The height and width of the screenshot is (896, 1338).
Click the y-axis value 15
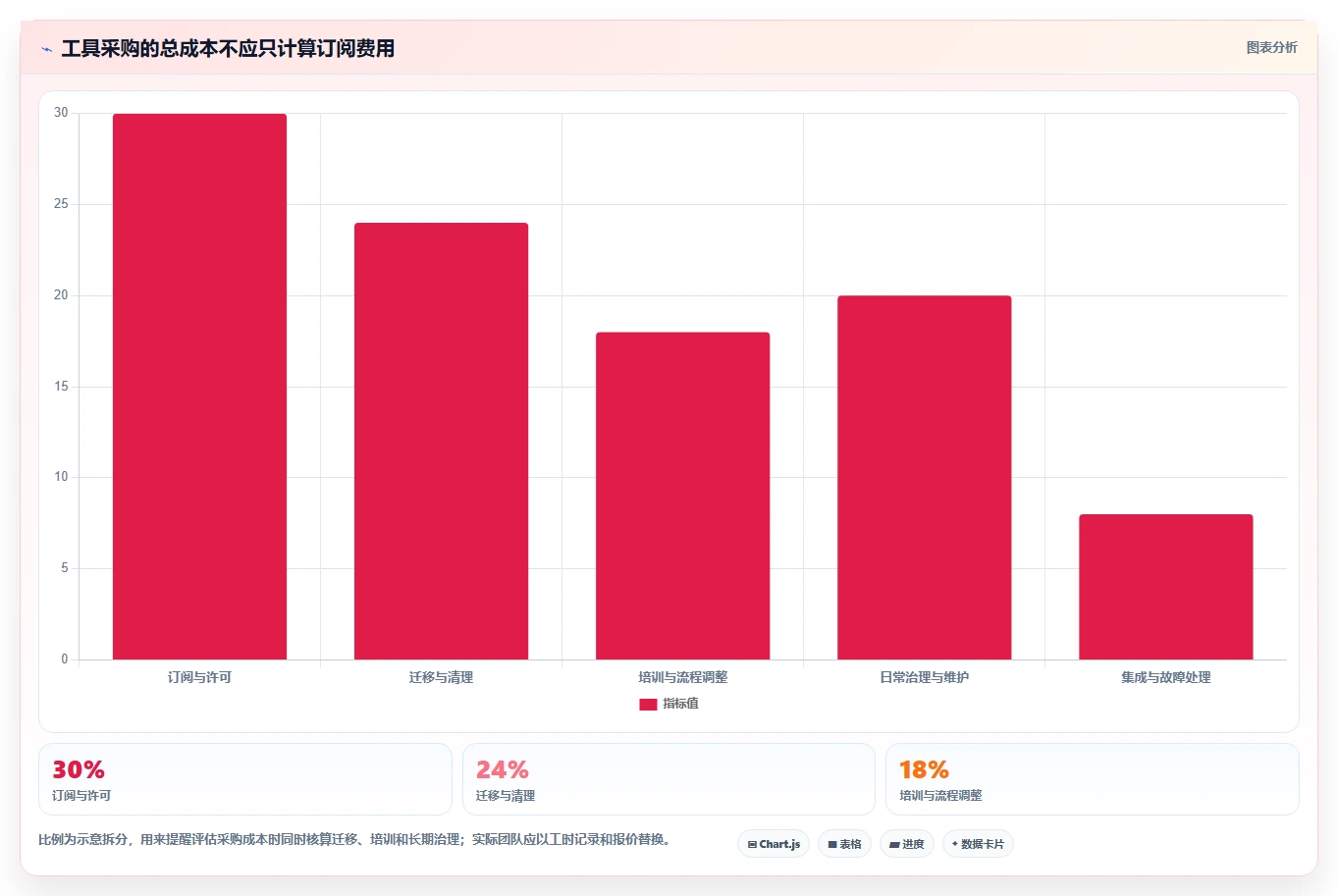pos(62,387)
